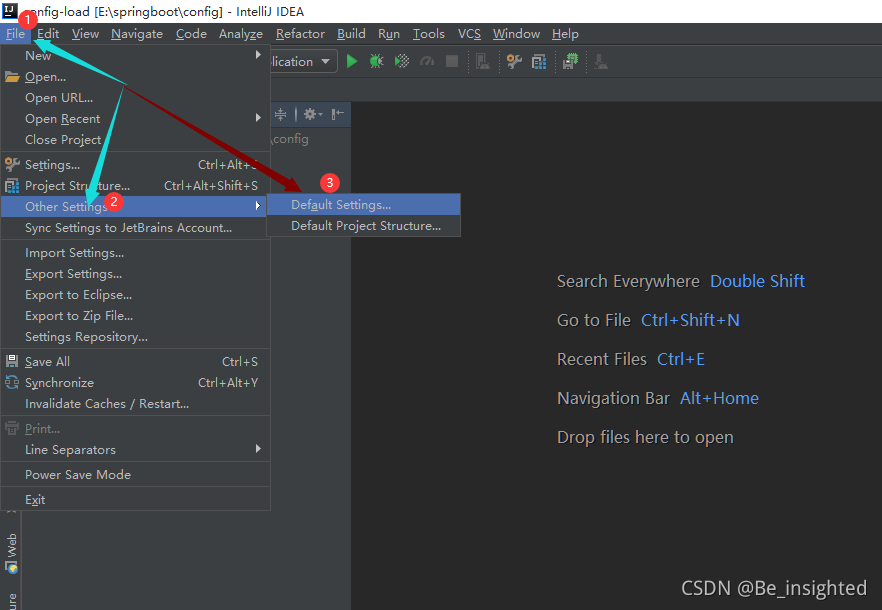Select Default Settings... in the submenu
Viewport: 882px width, 610px height.
click(x=363, y=205)
